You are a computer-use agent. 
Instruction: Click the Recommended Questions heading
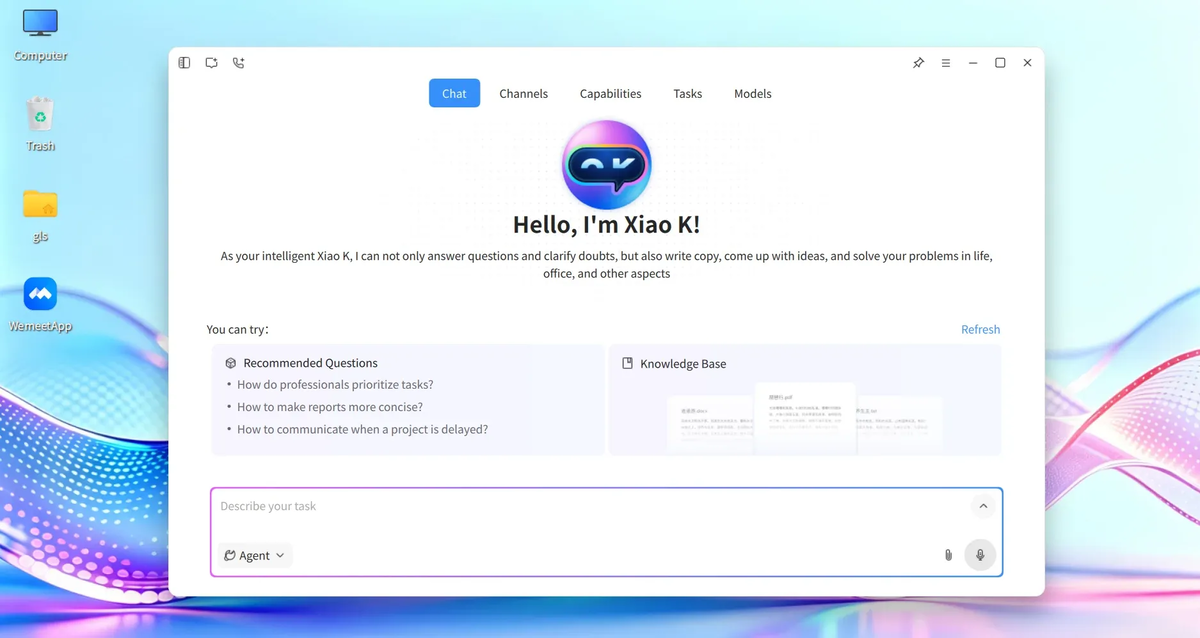[x=310, y=363]
